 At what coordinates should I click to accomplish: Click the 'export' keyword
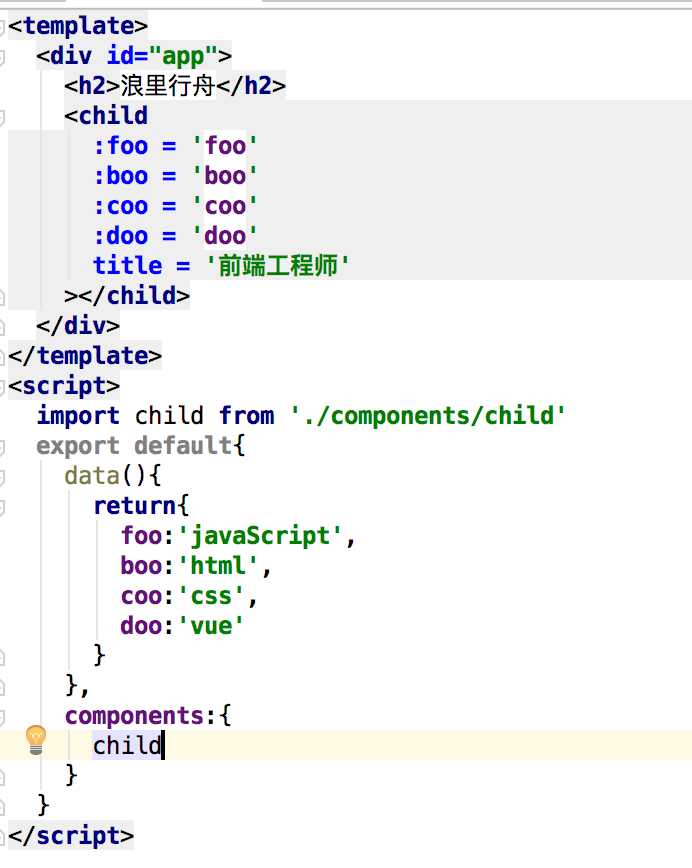(78, 446)
